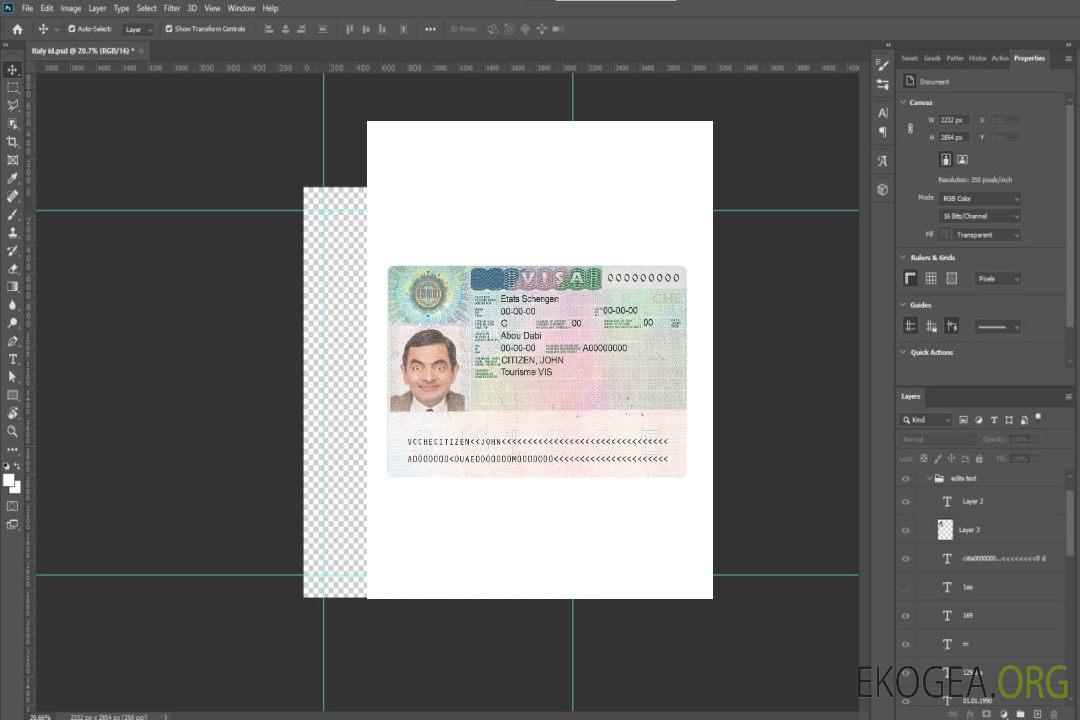Open the Filter menu
Screen dimensions: 1080x720
point(172,8)
